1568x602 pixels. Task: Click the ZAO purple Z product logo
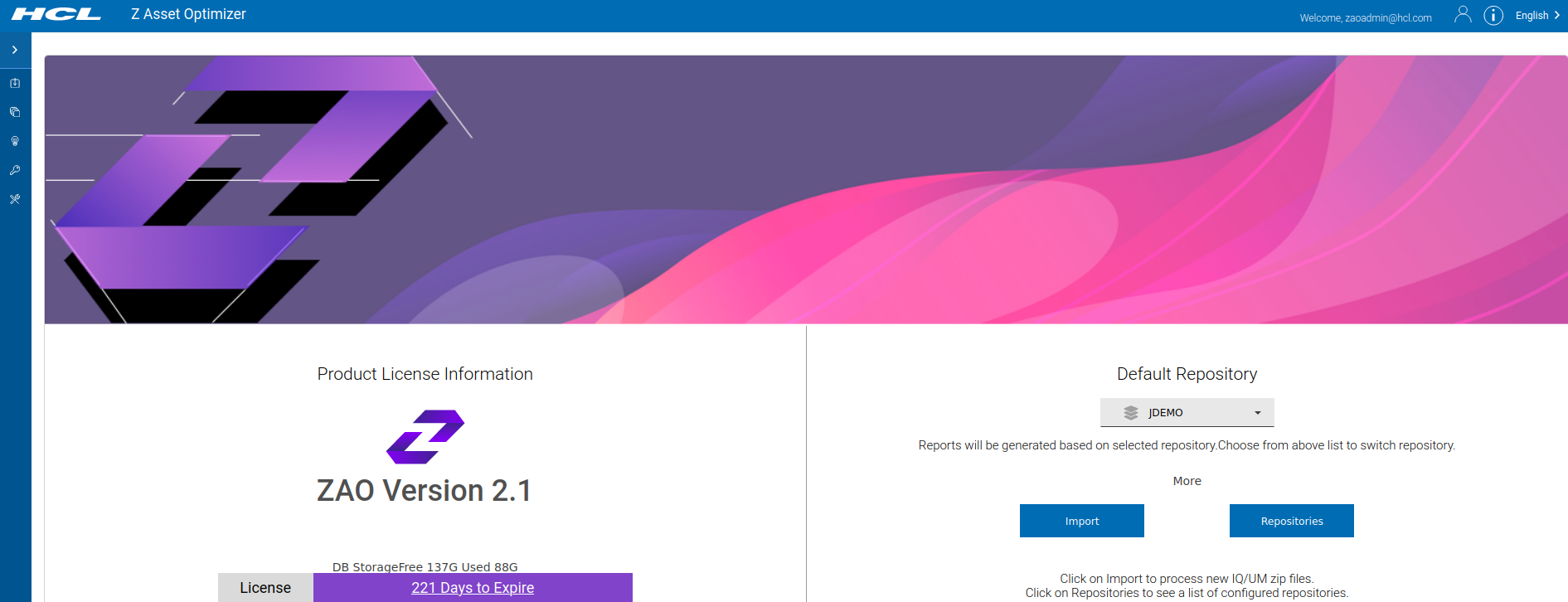point(425,437)
